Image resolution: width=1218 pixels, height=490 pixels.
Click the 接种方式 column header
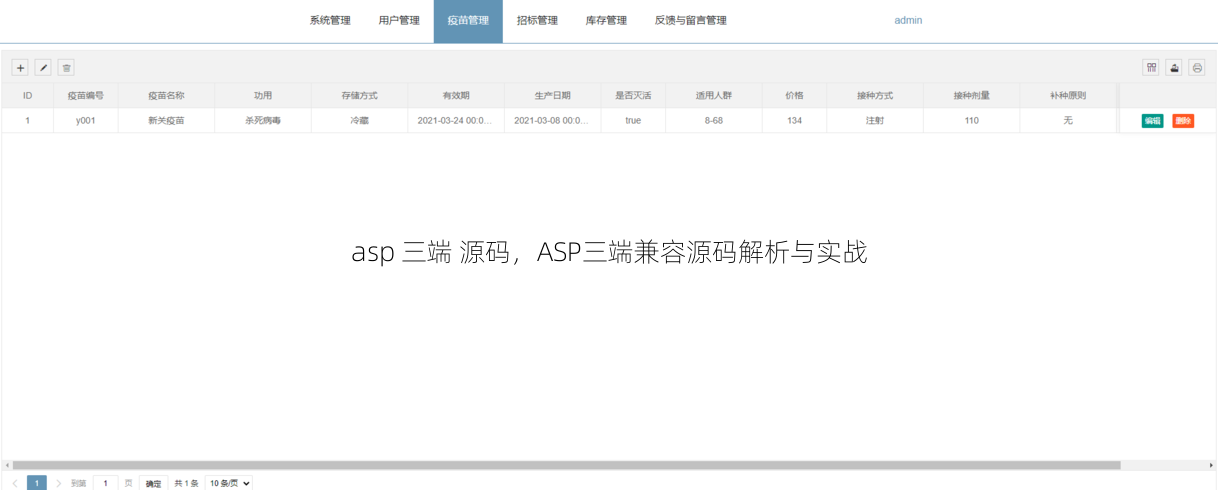(875, 96)
